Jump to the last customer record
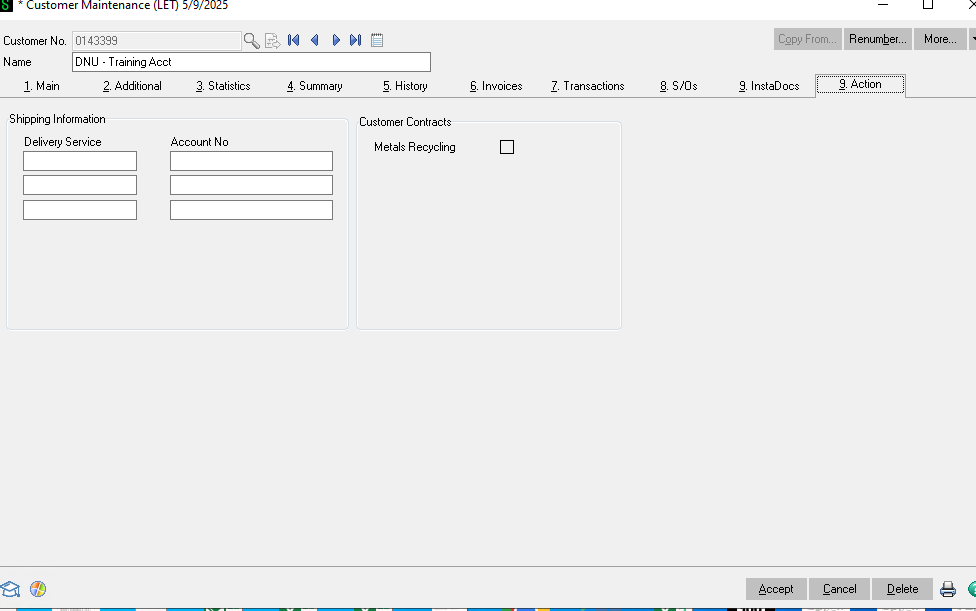This screenshot has height=611, width=976. [355, 41]
